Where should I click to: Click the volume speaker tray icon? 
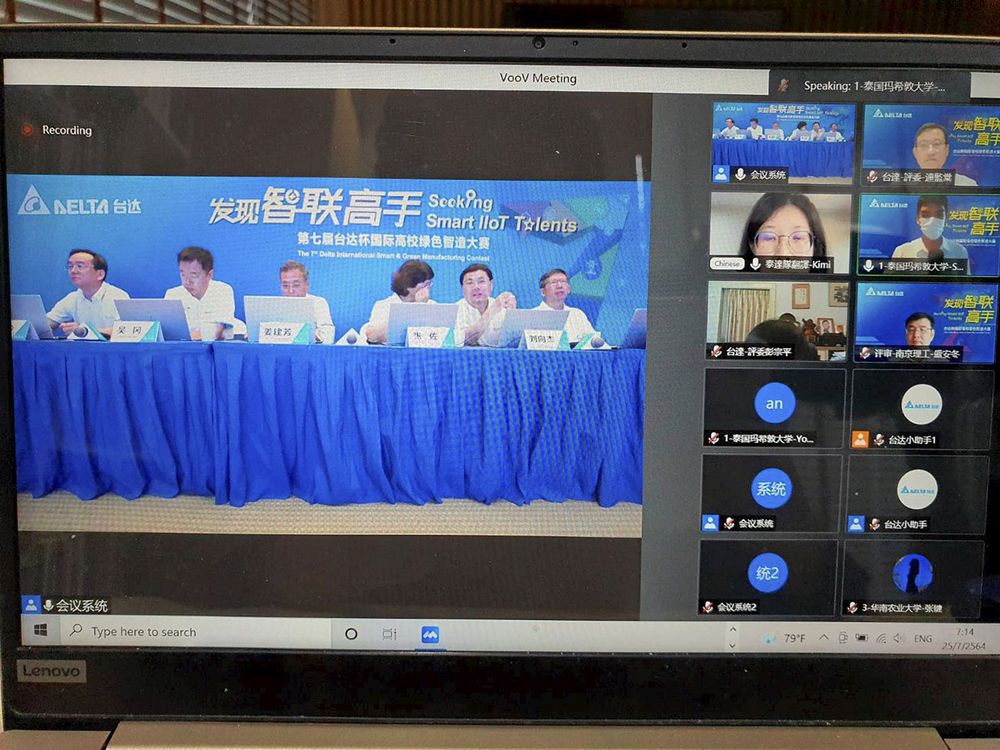pyautogui.click(x=899, y=638)
